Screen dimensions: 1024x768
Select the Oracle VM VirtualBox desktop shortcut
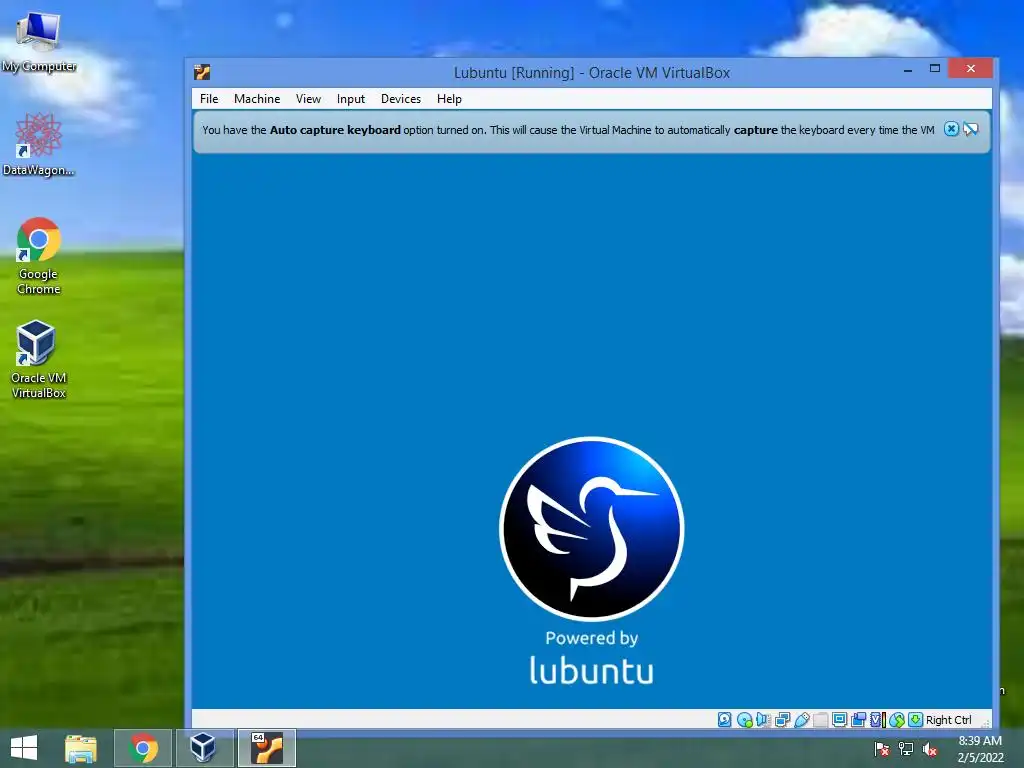tap(39, 359)
